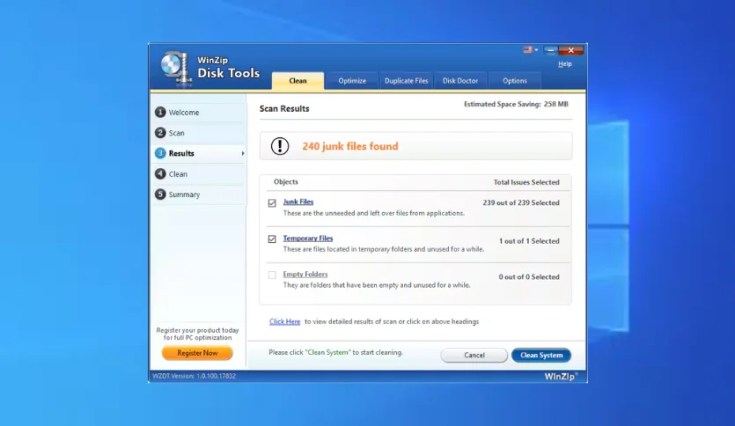Click the step 4 Clean number icon
The width and height of the screenshot is (735, 426).
[x=160, y=174]
